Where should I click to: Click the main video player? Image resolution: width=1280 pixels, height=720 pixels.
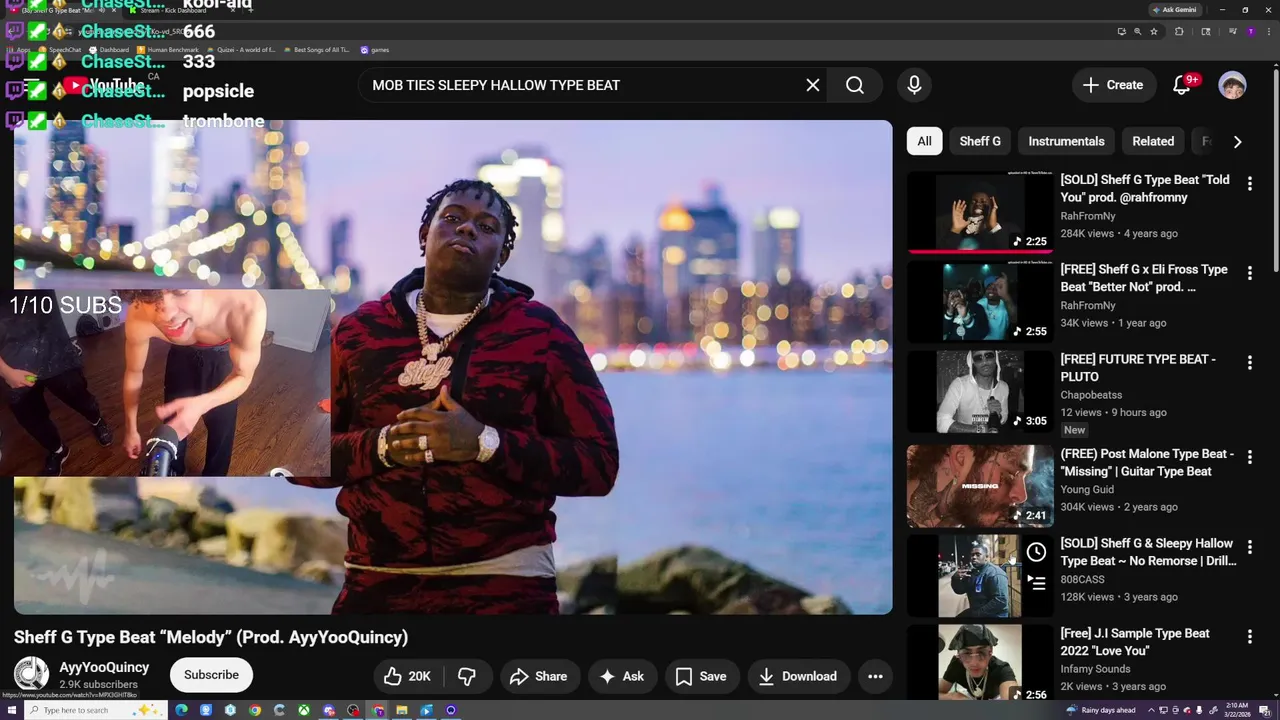click(453, 367)
